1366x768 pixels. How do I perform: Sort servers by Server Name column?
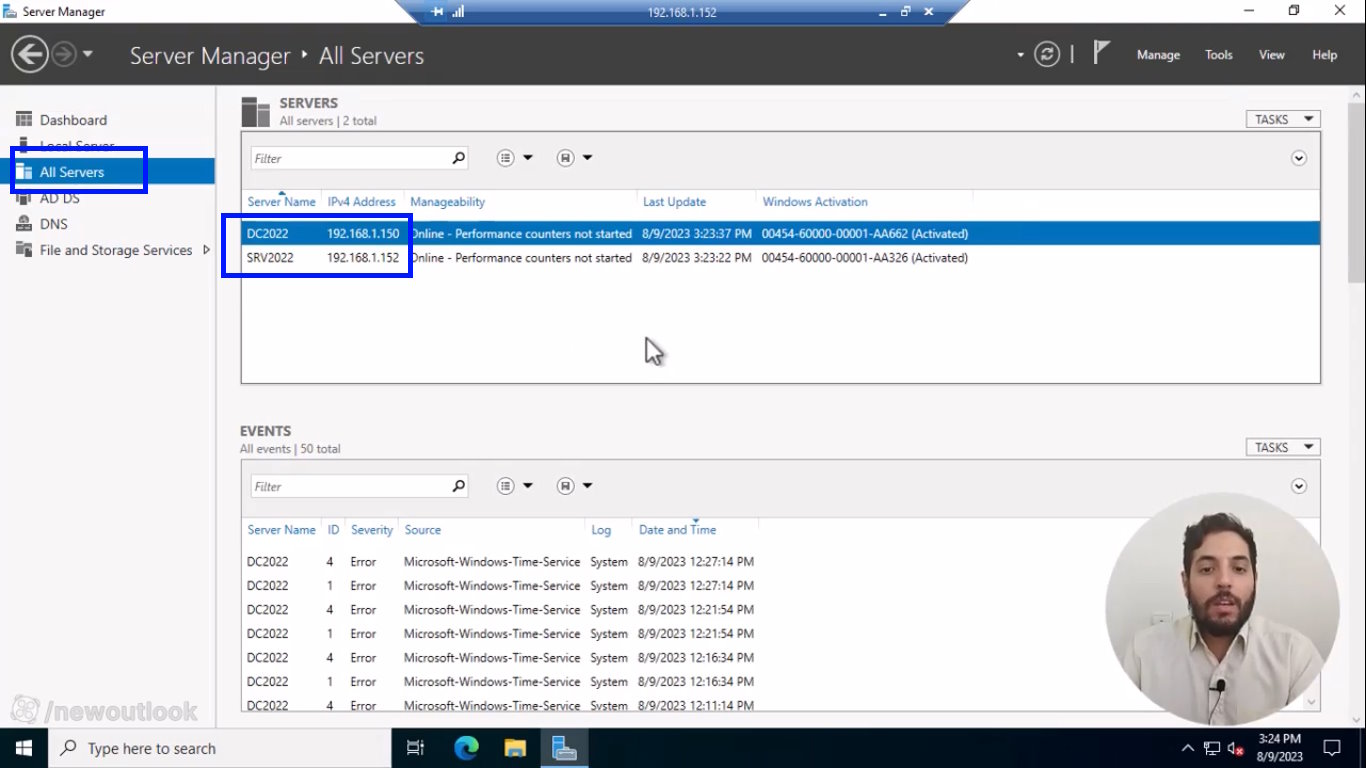coord(281,202)
